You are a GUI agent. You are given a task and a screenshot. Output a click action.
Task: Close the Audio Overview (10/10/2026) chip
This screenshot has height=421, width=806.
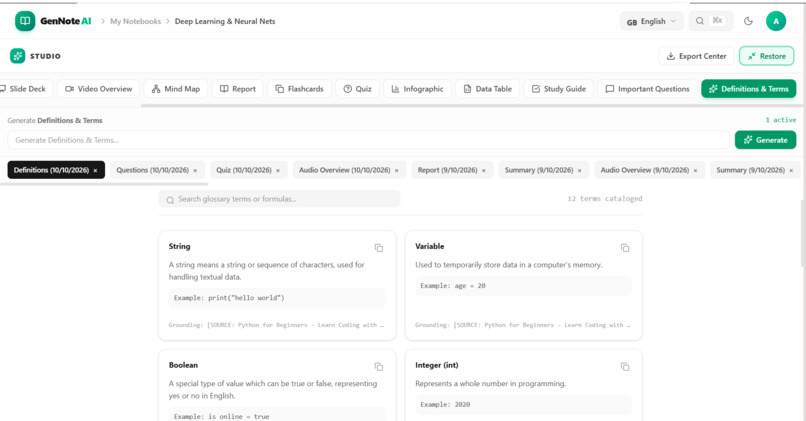[397, 171]
